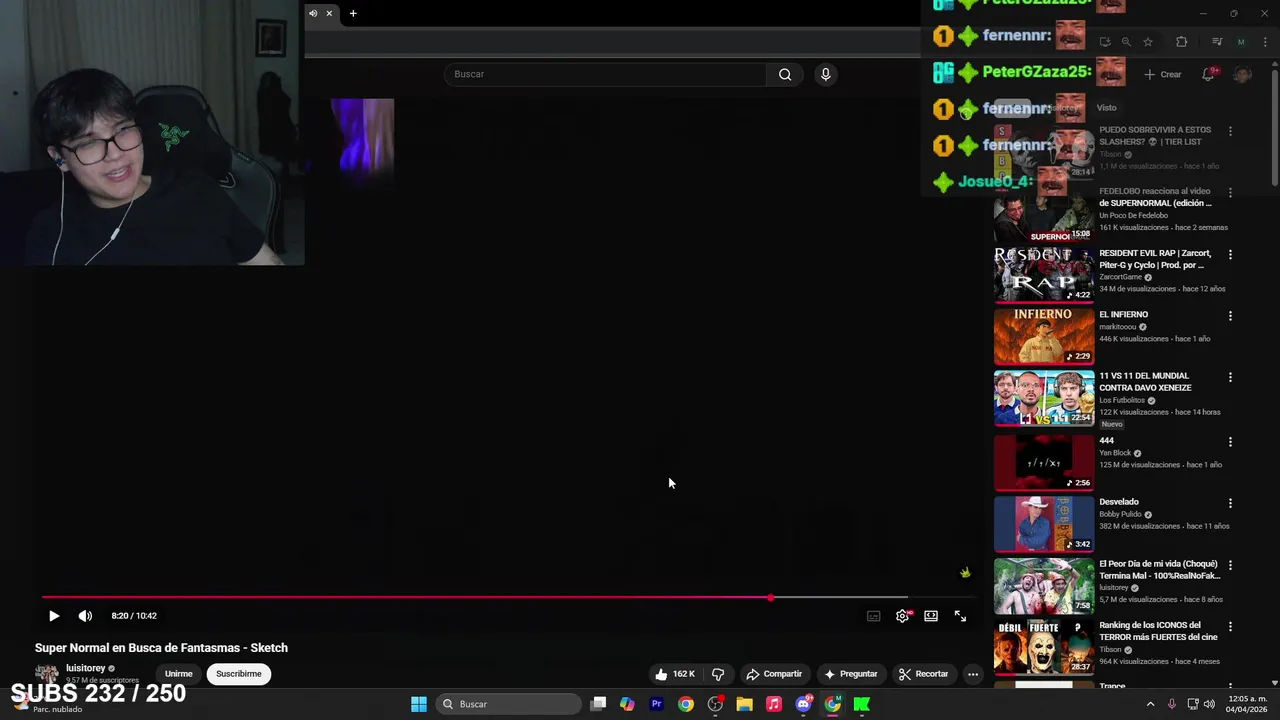This screenshot has height=720, width=1280.
Task: Open options for Ranking de ICONOS video
Action: pos(1230,627)
